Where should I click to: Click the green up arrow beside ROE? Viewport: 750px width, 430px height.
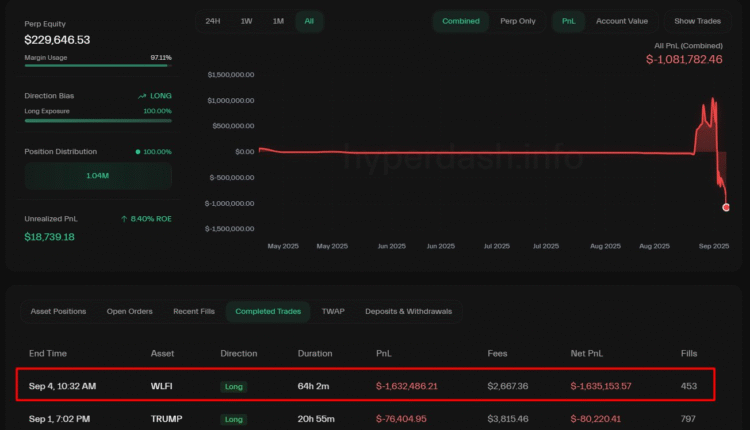(x=123, y=218)
